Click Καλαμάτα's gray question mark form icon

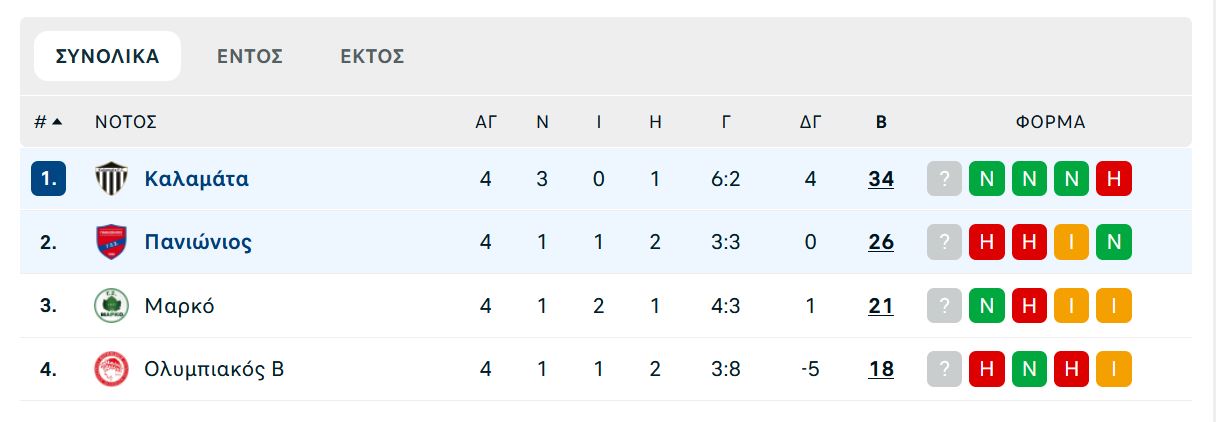(944, 179)
